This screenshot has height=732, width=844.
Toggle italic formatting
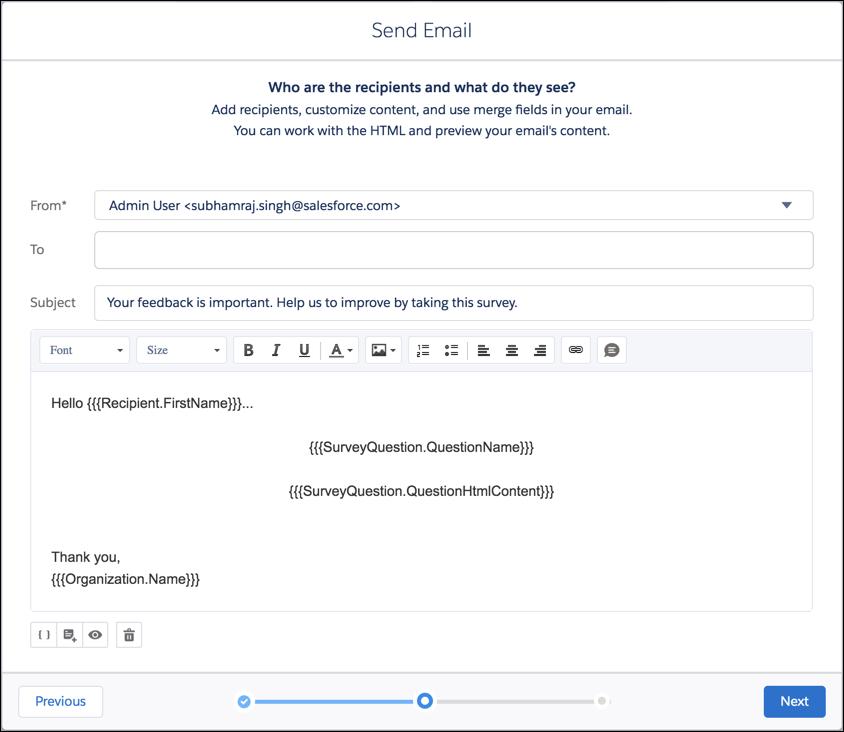click(x=276, y=350)
